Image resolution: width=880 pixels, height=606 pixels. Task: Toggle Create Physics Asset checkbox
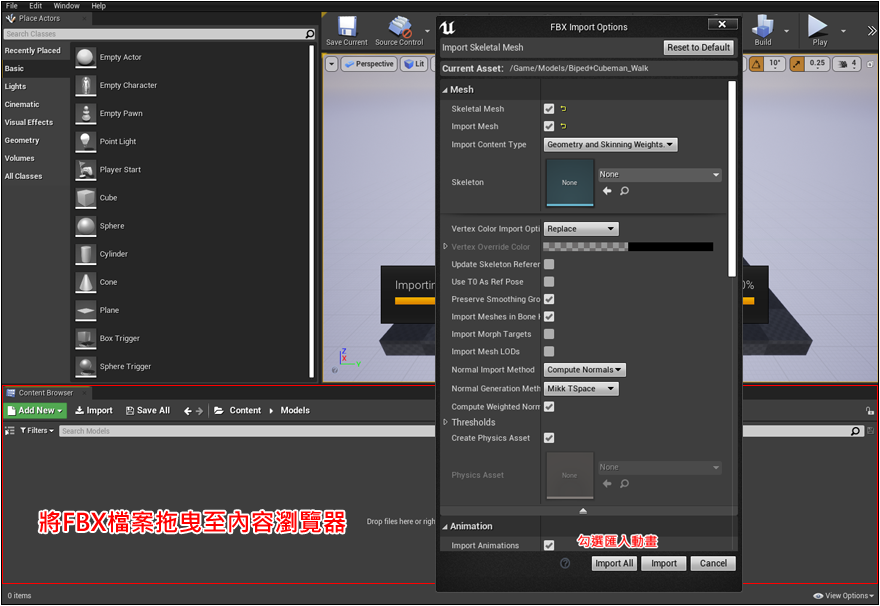(549, 438)
